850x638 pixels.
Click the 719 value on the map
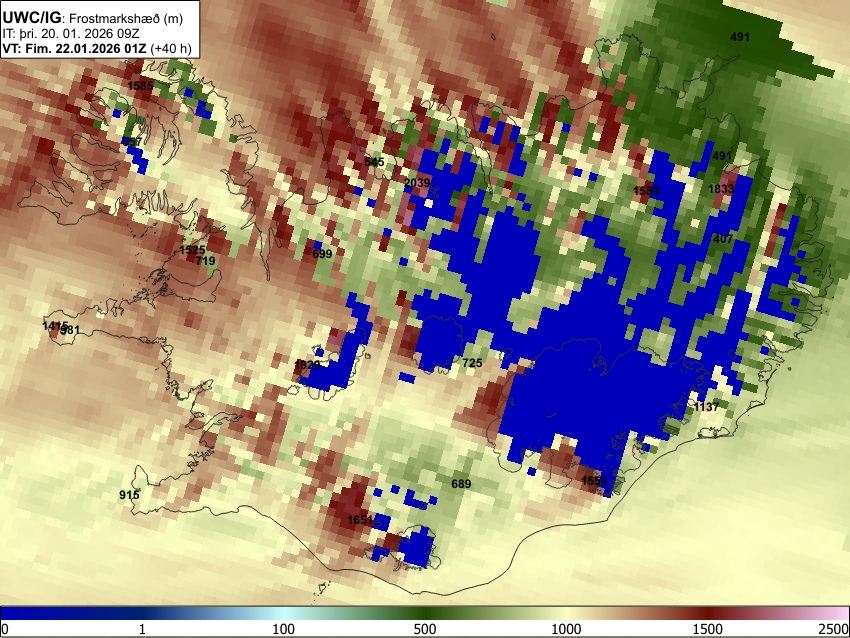[205, 261]
